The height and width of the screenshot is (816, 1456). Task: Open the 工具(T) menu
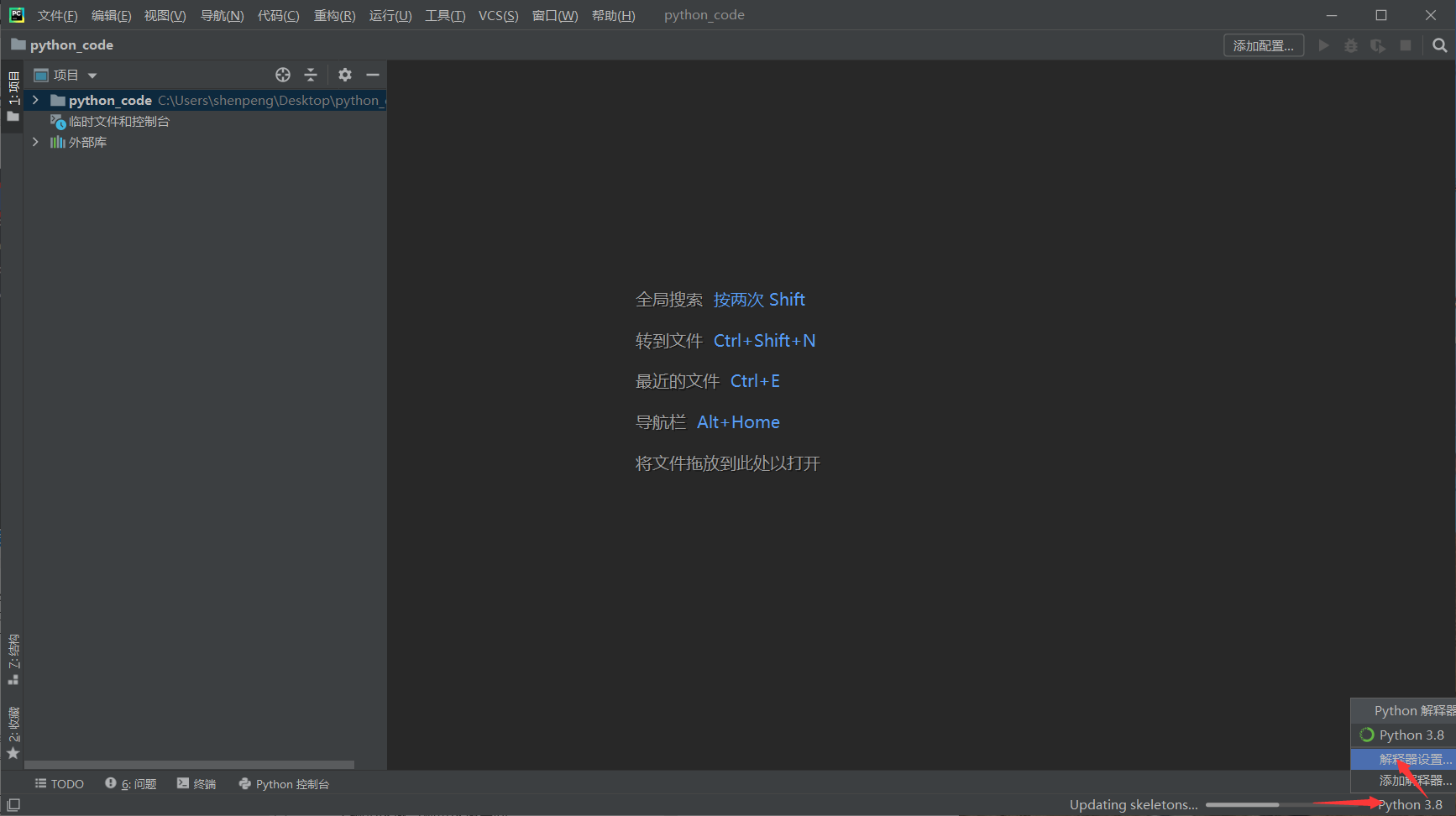pos(445,15)
